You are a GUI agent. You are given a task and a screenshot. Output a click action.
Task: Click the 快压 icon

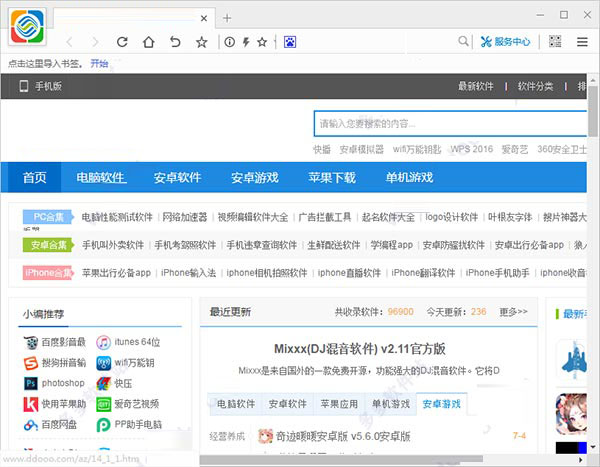click(x=103, y=383)
